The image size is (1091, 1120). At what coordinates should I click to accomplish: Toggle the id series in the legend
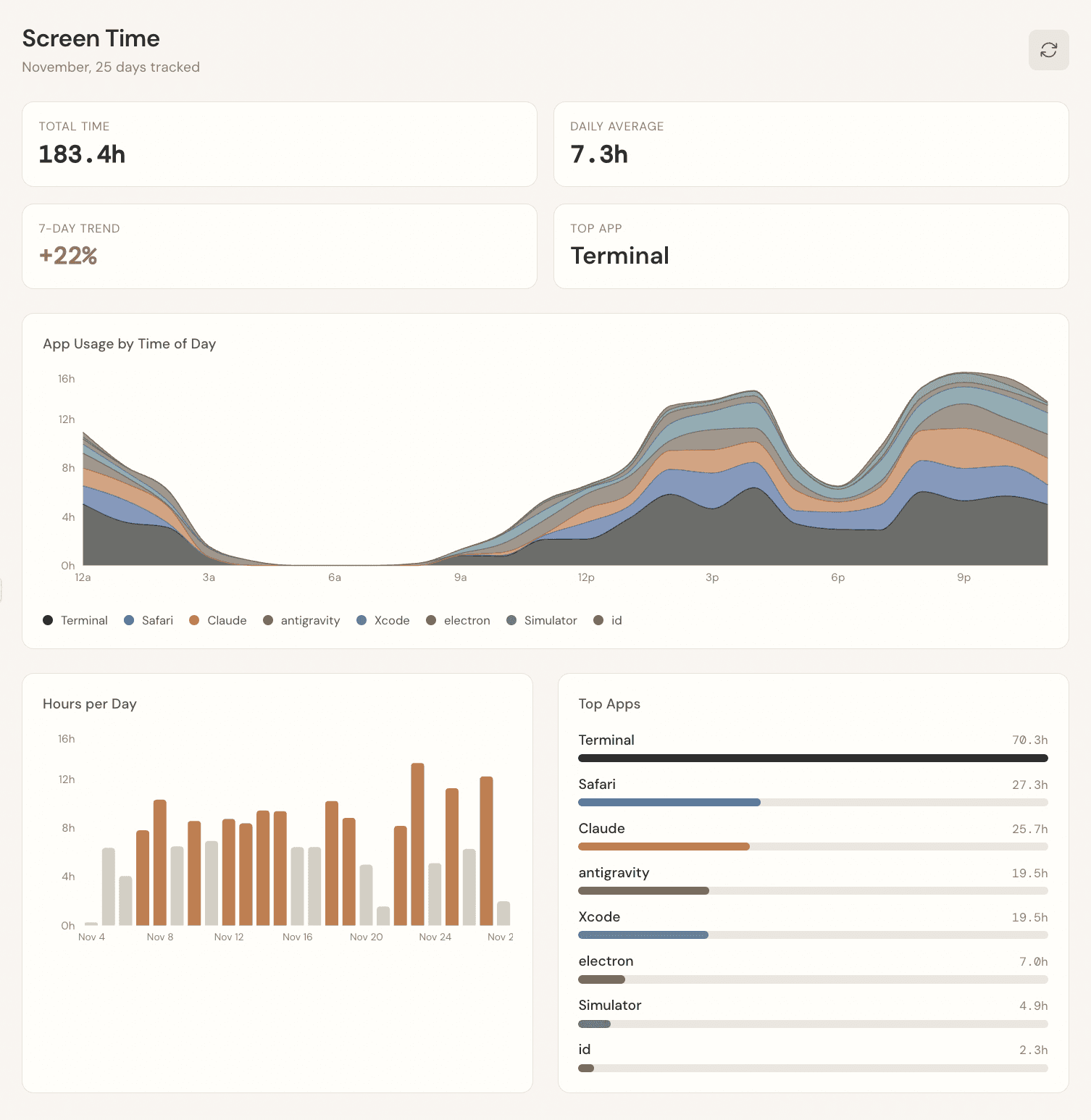coord(598,620)
